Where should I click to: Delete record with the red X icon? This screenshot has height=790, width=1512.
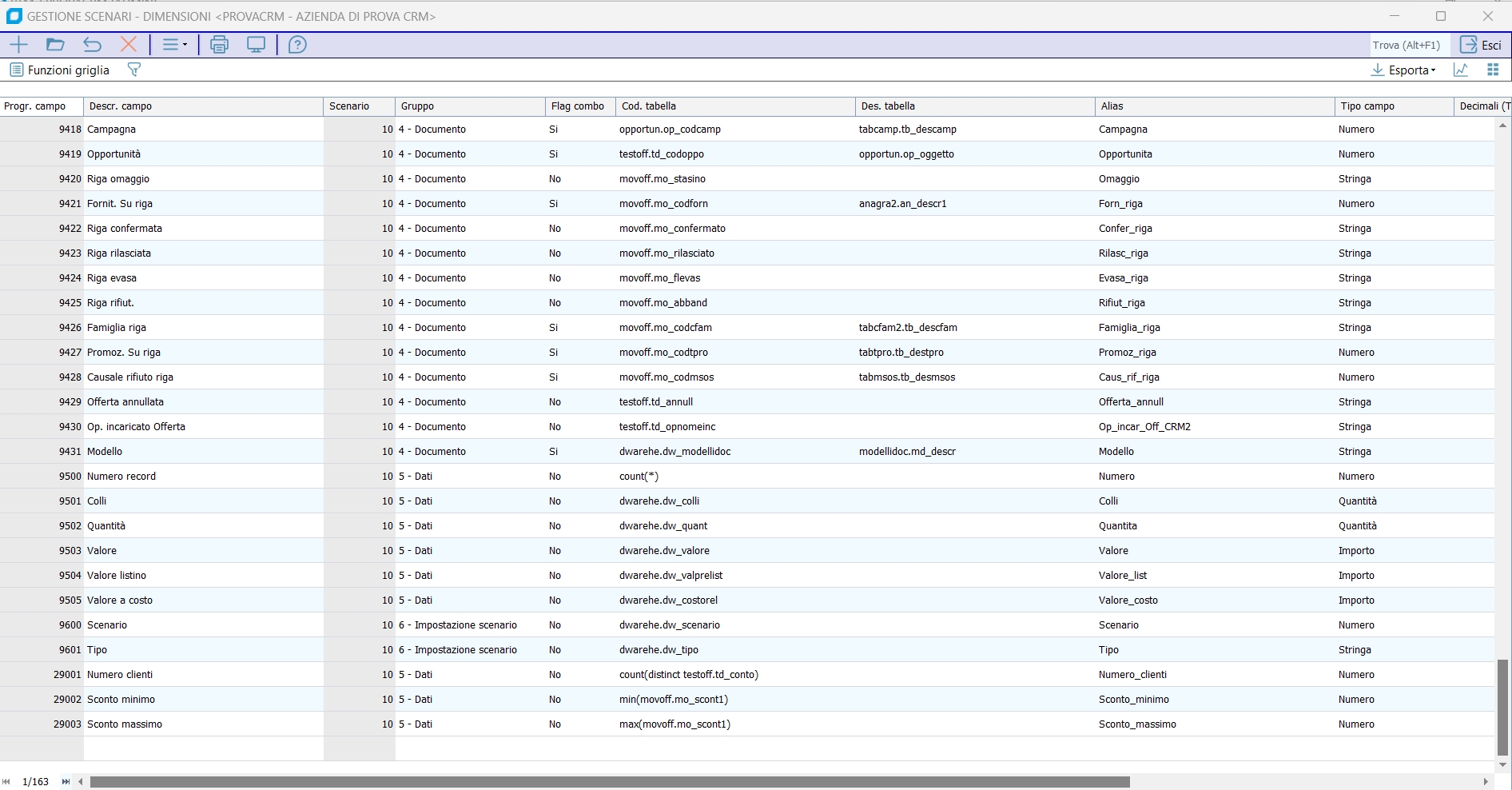pyautogui.click(x=129, y=45)
